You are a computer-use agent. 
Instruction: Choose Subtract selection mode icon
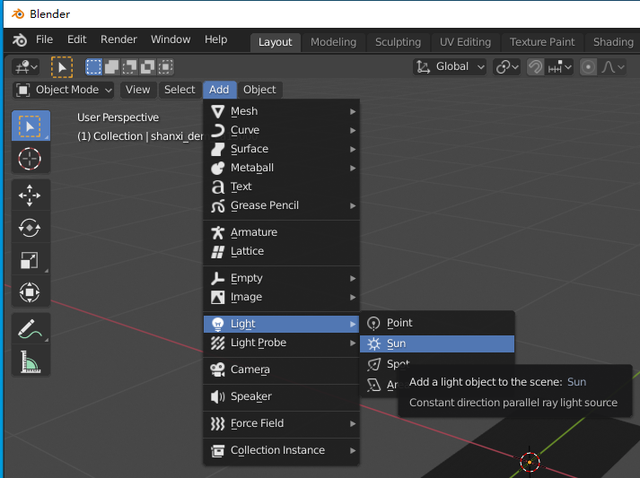click(x=129, y=67)
